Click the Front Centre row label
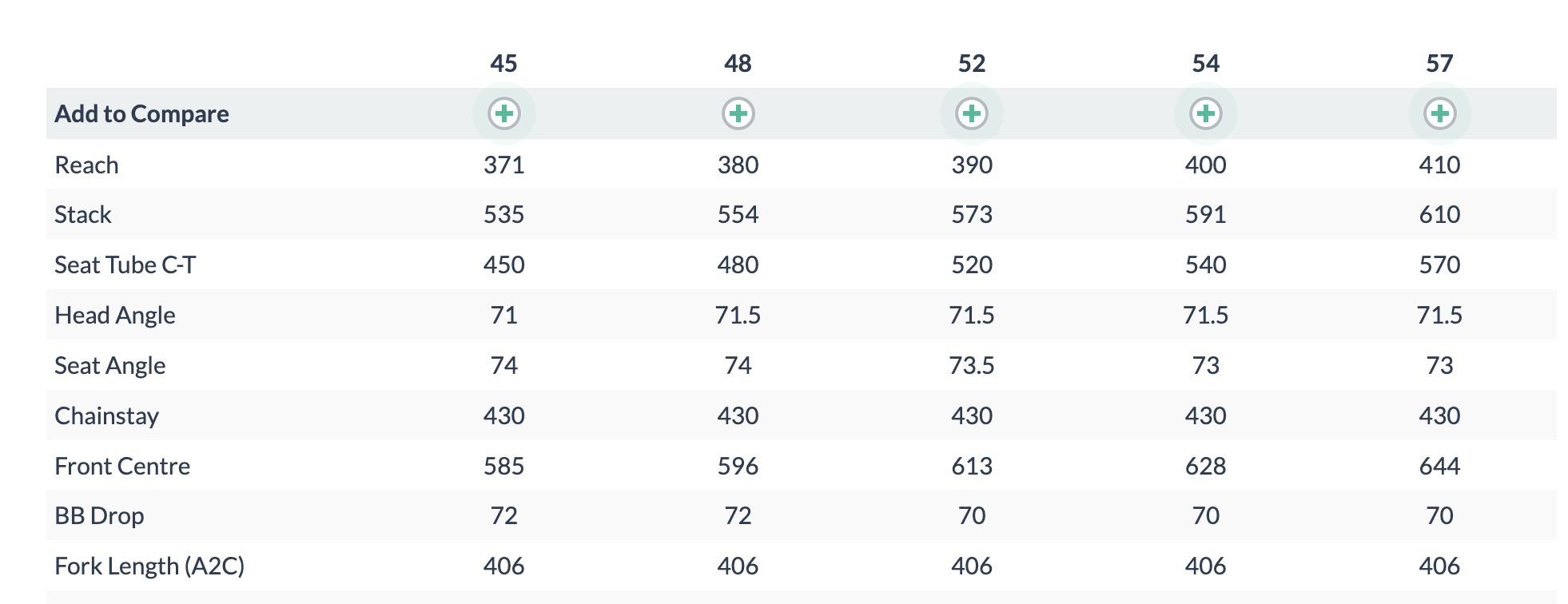The width and height of the screenshot is (1568, 604). click(x=122, y=466)
